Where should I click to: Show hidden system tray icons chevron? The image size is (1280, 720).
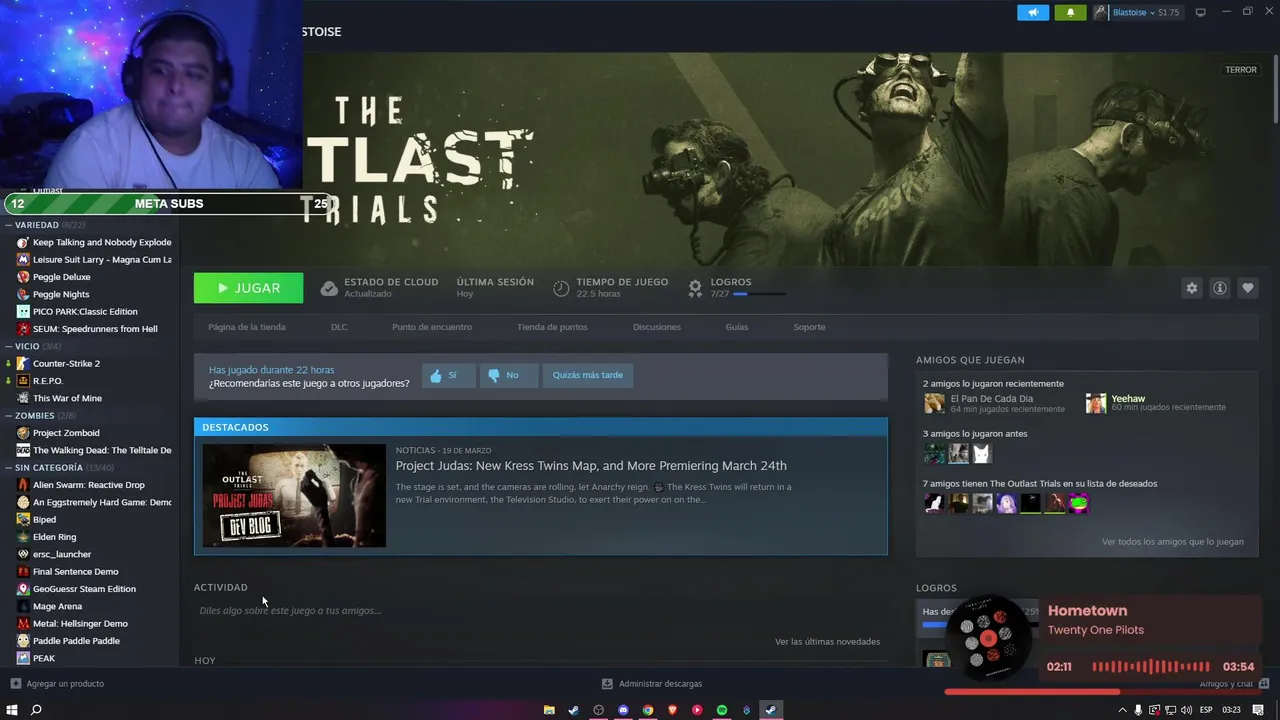coord(1122,710)
